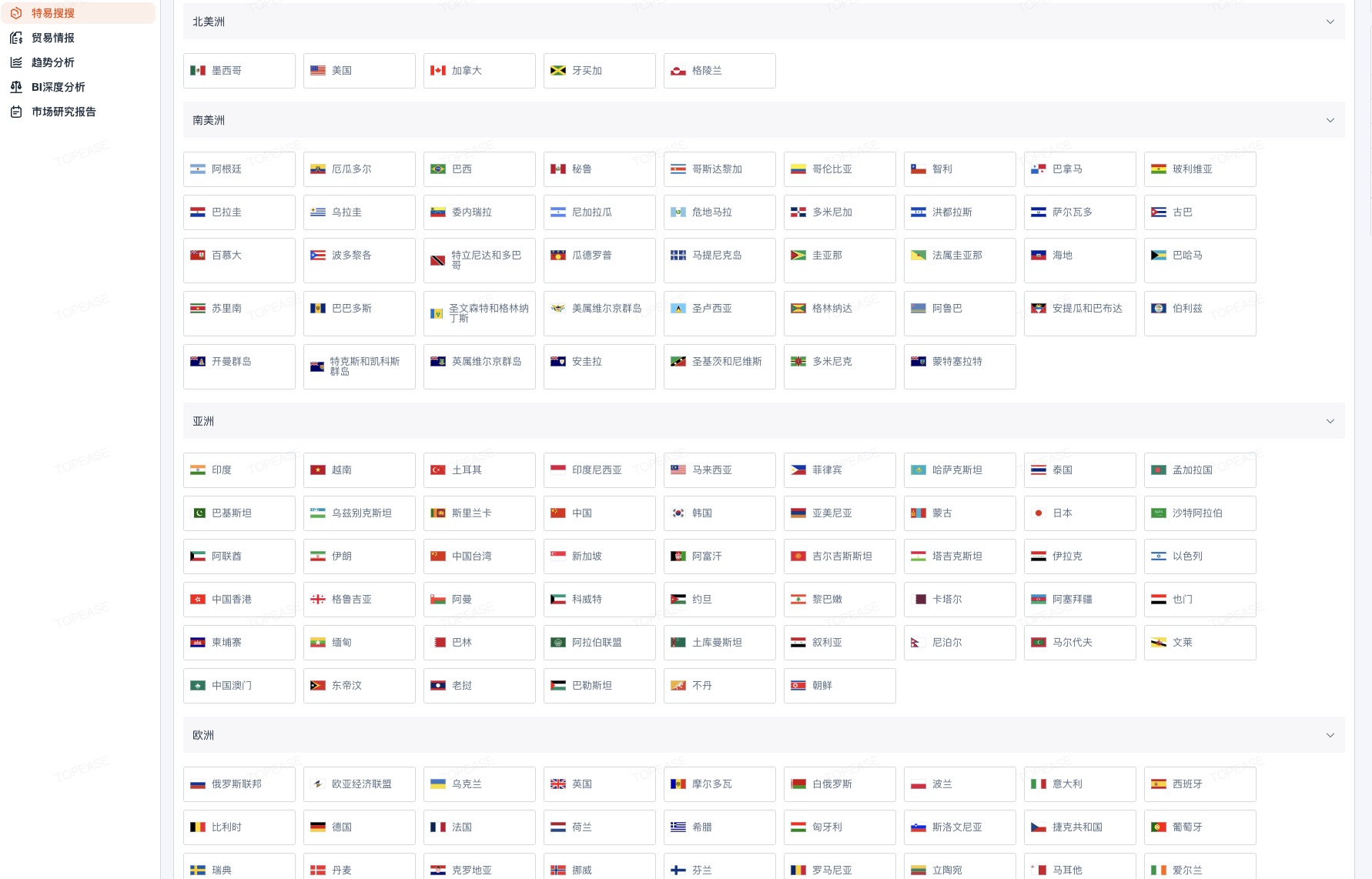Image resolution: width=1372 pixels, height=879 pixels.
Task: Select the 欧亚经济联盟 card
Action: tap(359, 784)
